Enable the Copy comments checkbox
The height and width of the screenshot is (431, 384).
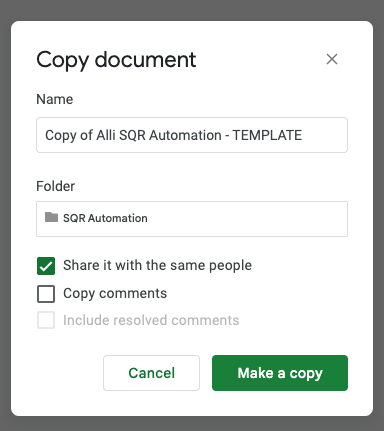tap(46, 294)
